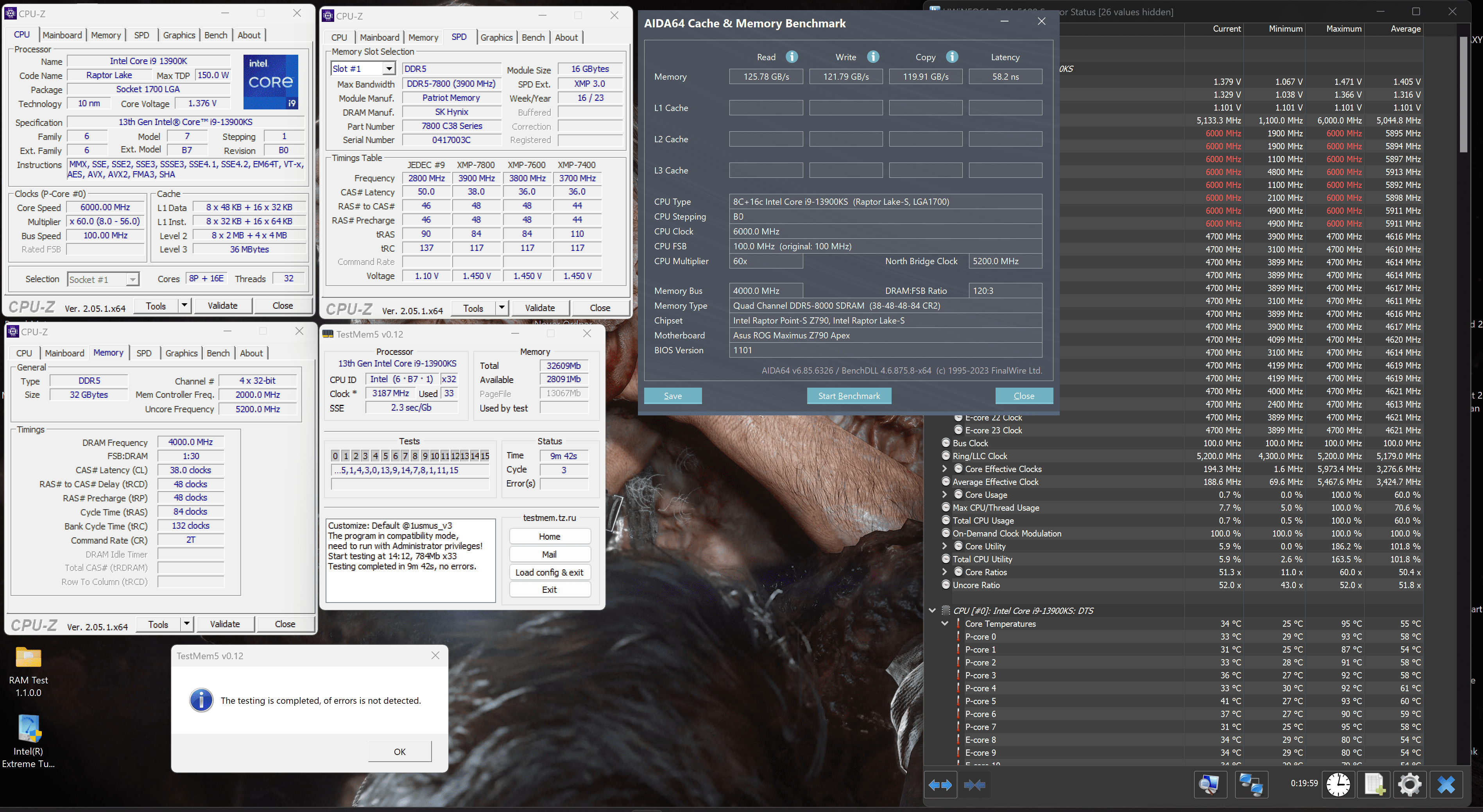Click the HWiNFO expand columns arrows icon
Viewport: 1483px width, 812px height.
(940, 785)
